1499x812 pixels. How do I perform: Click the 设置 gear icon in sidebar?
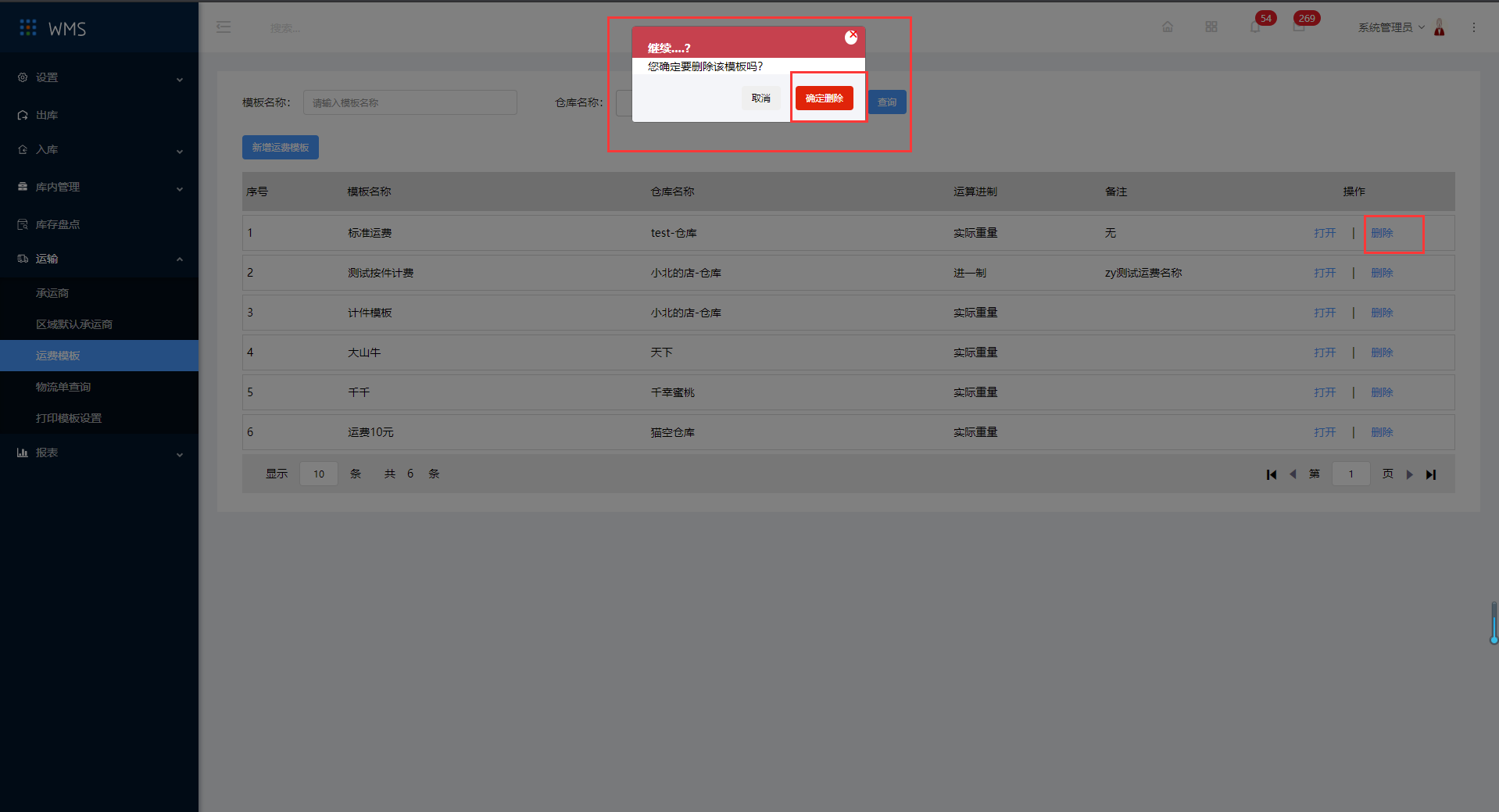click(23, 77)
